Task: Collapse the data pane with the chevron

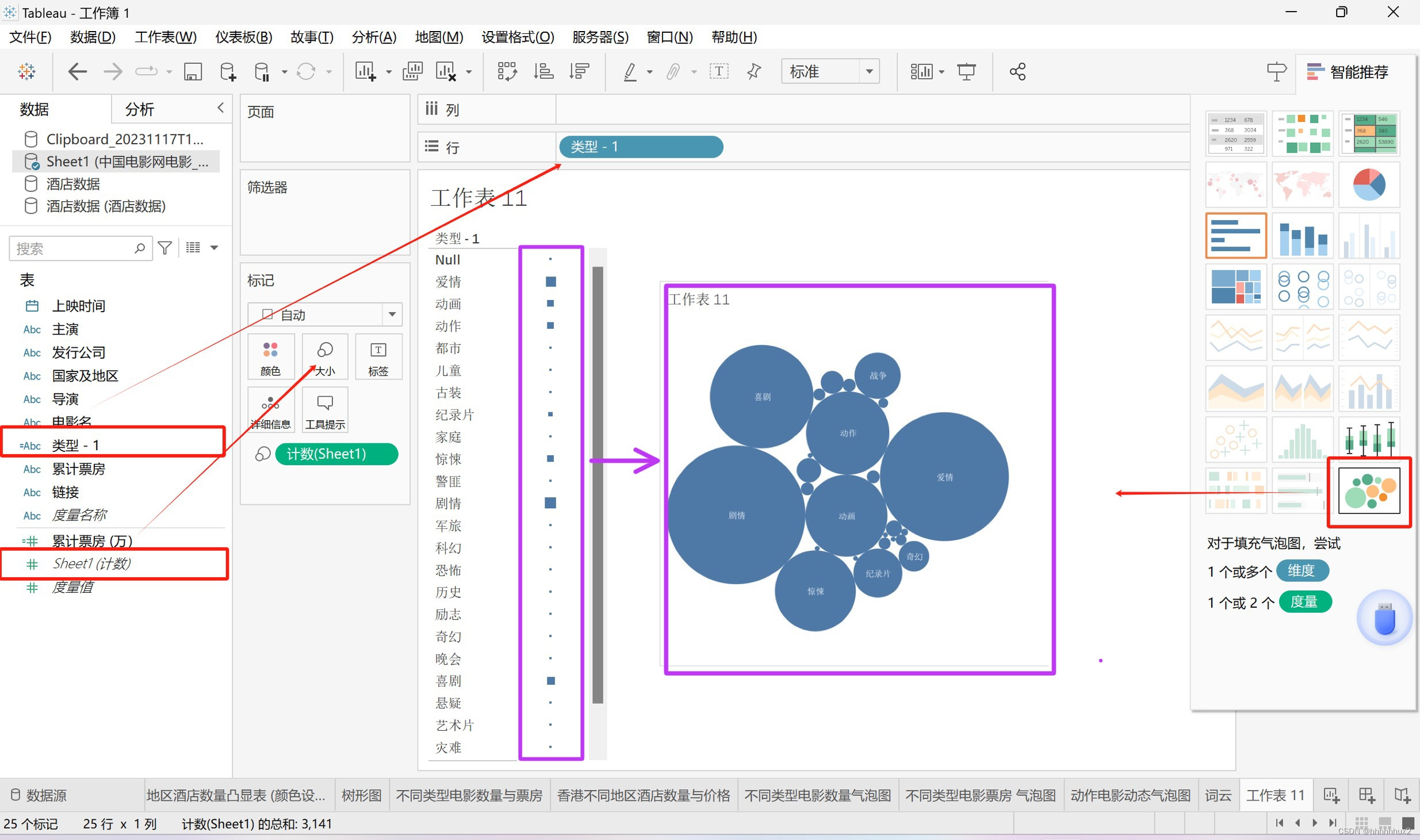Action: click(x=220, y=108)
